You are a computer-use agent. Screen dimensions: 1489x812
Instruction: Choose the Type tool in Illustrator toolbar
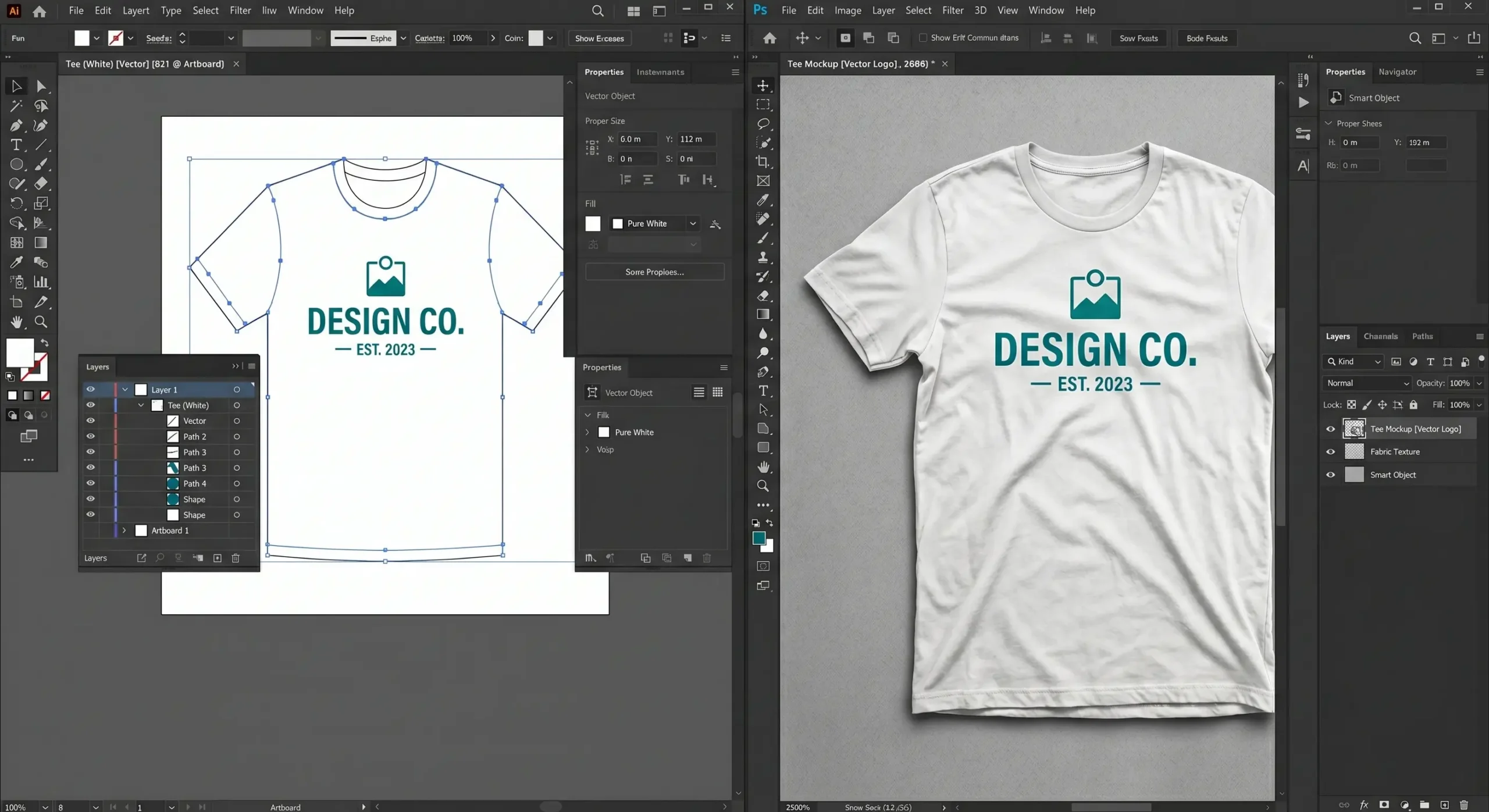pyautogui.click(x=16, y=145)
